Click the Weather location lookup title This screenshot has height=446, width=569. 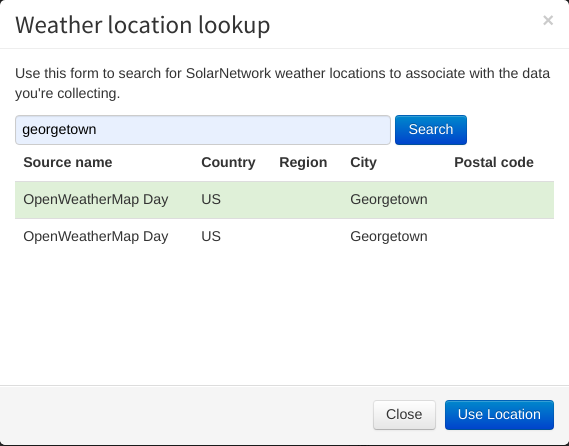(143, 25)
